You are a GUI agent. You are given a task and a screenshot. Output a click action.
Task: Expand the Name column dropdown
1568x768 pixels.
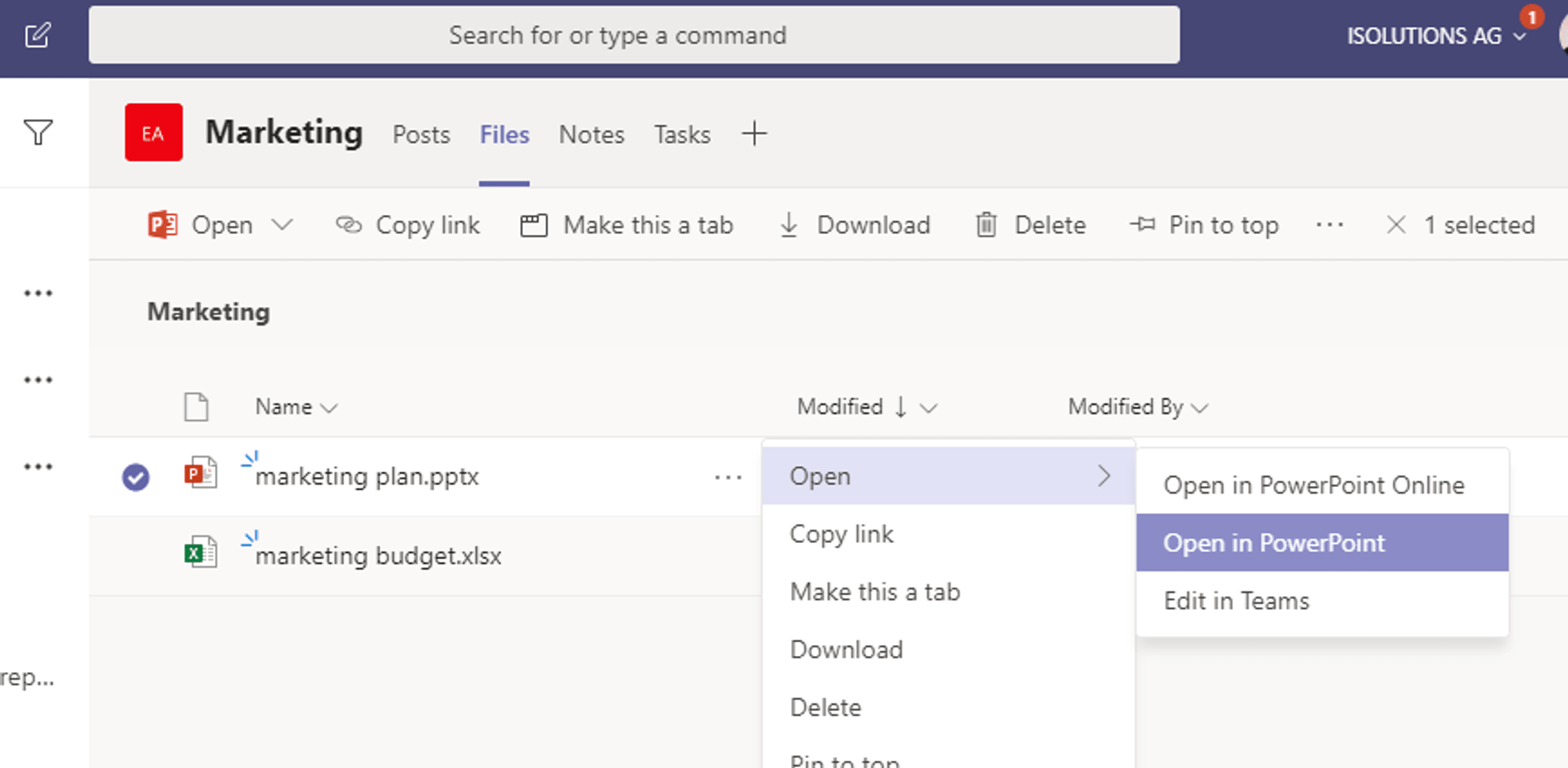pyautogui.click(x=329, y=408)
